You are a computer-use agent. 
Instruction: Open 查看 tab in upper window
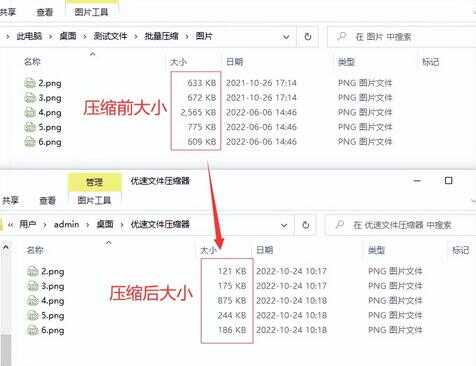(x=45, y=12)
